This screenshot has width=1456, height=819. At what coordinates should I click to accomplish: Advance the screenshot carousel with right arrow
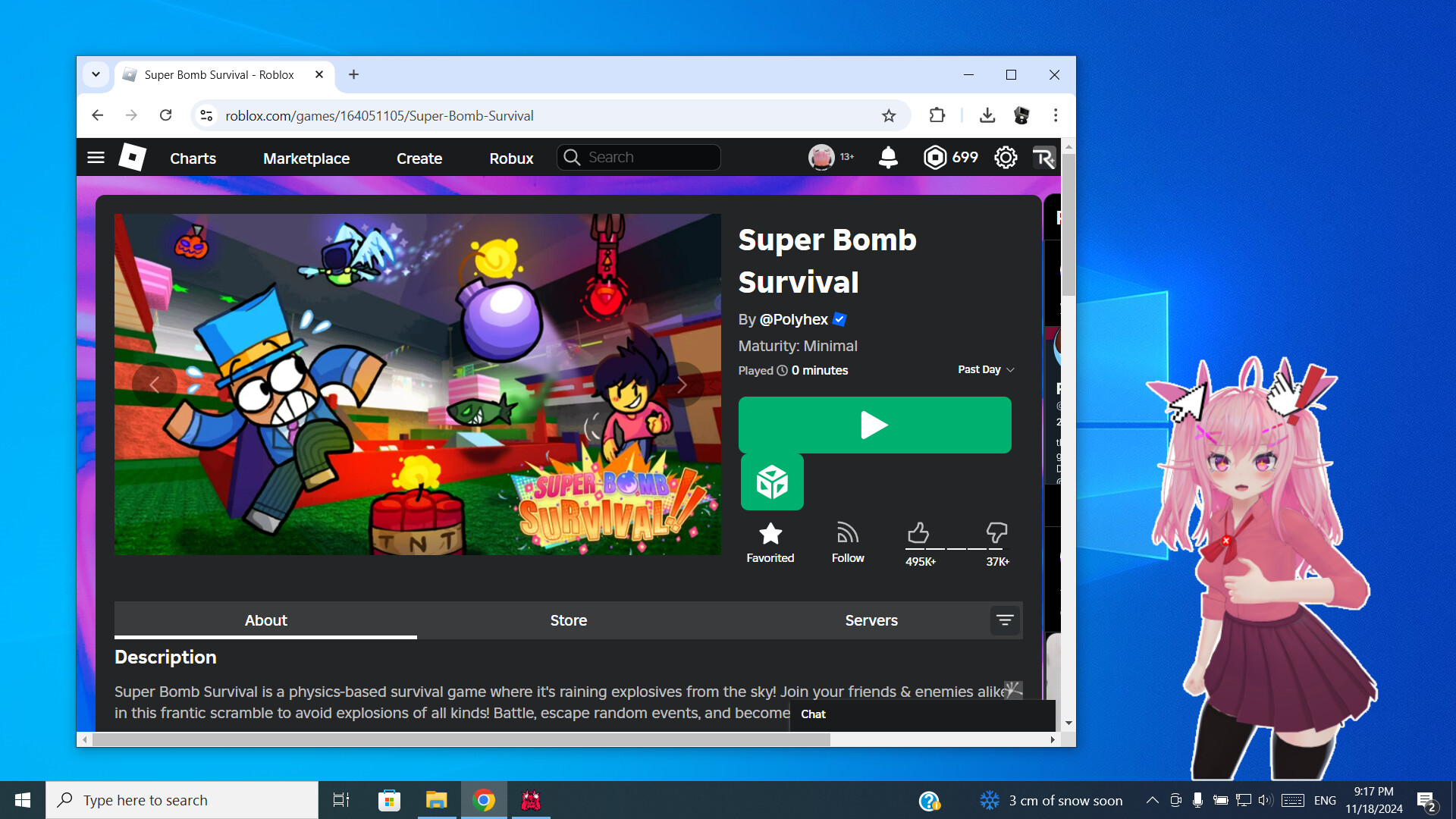pos(682,384)
